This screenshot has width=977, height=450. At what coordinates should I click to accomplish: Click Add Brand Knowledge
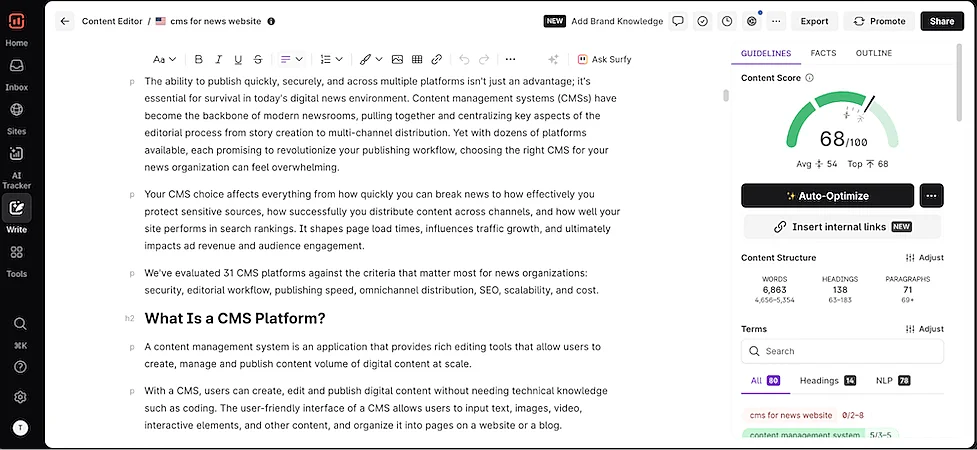617,21
